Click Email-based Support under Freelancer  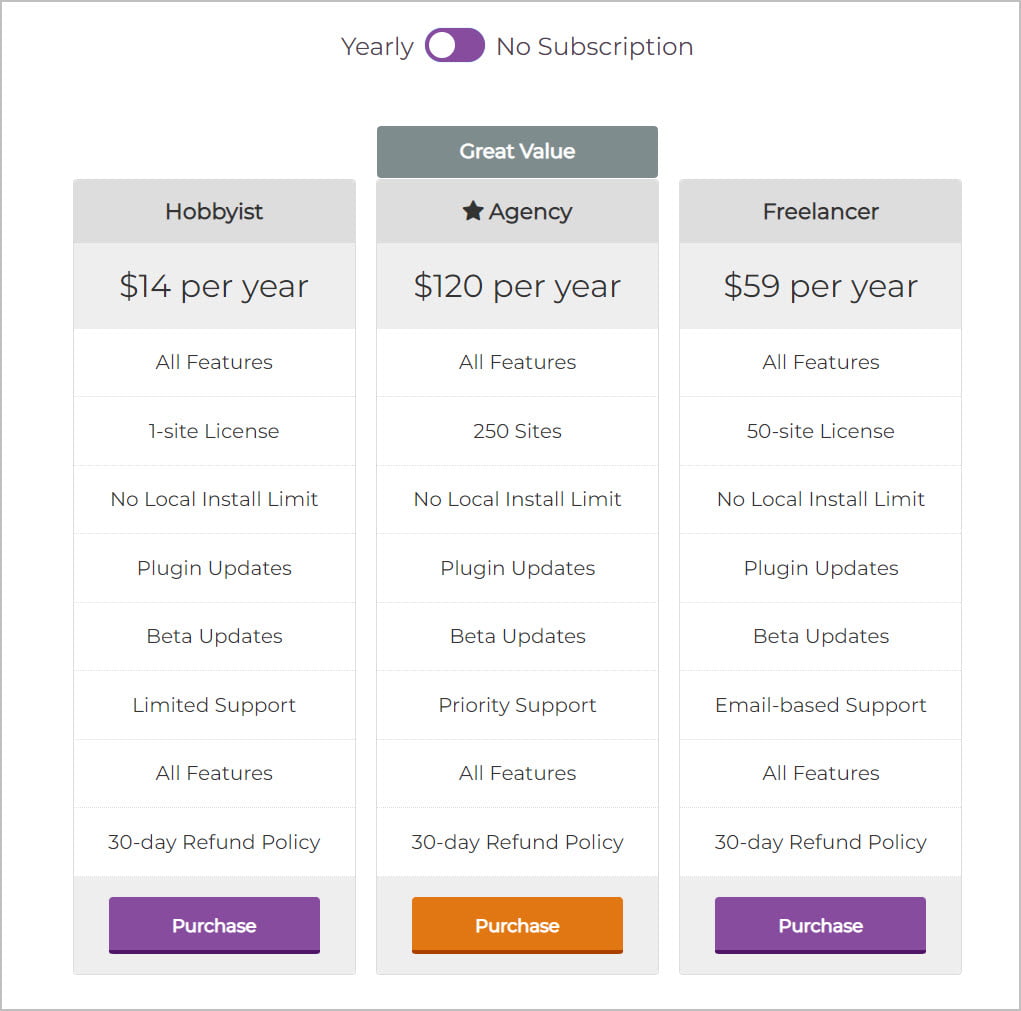[x=819, y=705]
